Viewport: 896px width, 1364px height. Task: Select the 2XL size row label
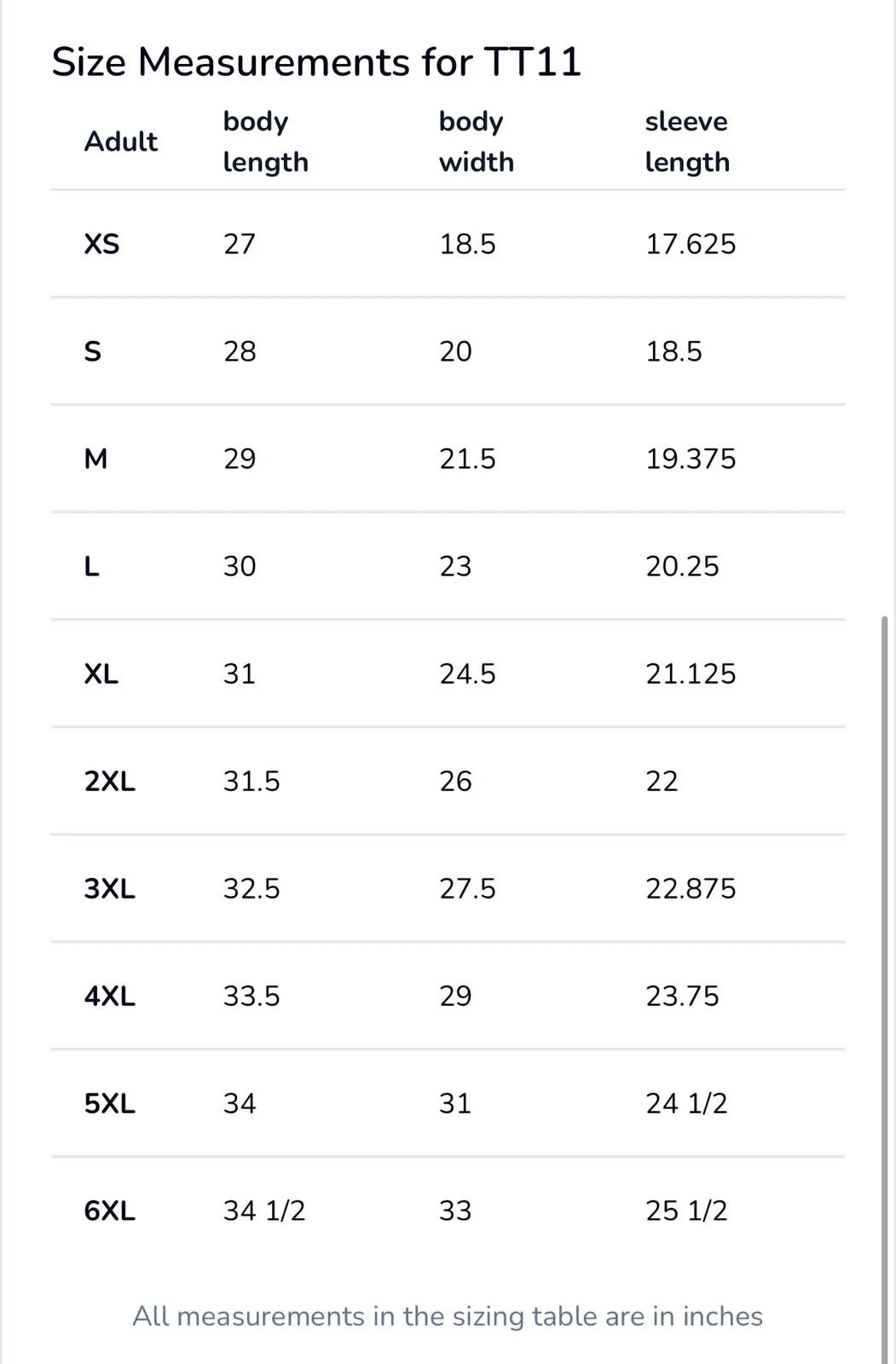coord(109,782)
